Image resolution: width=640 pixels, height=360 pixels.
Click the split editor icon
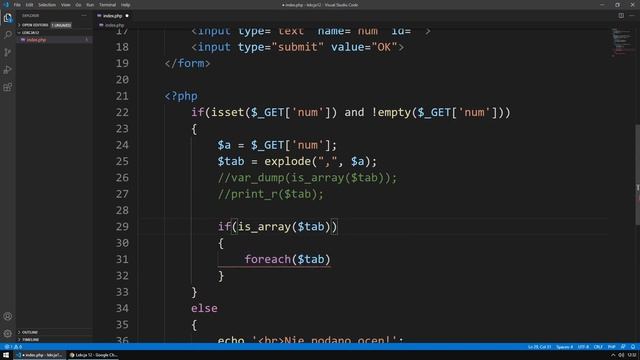pyautogui.click(x=621, y=16)
